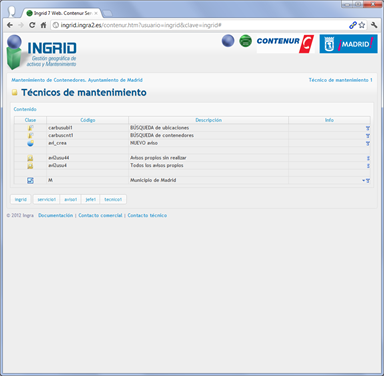This screenshot has width=384, height=376.
Task: Click the map icon for Municipio de Madrid
Action: pyautogui.click(x=30, y=181)
